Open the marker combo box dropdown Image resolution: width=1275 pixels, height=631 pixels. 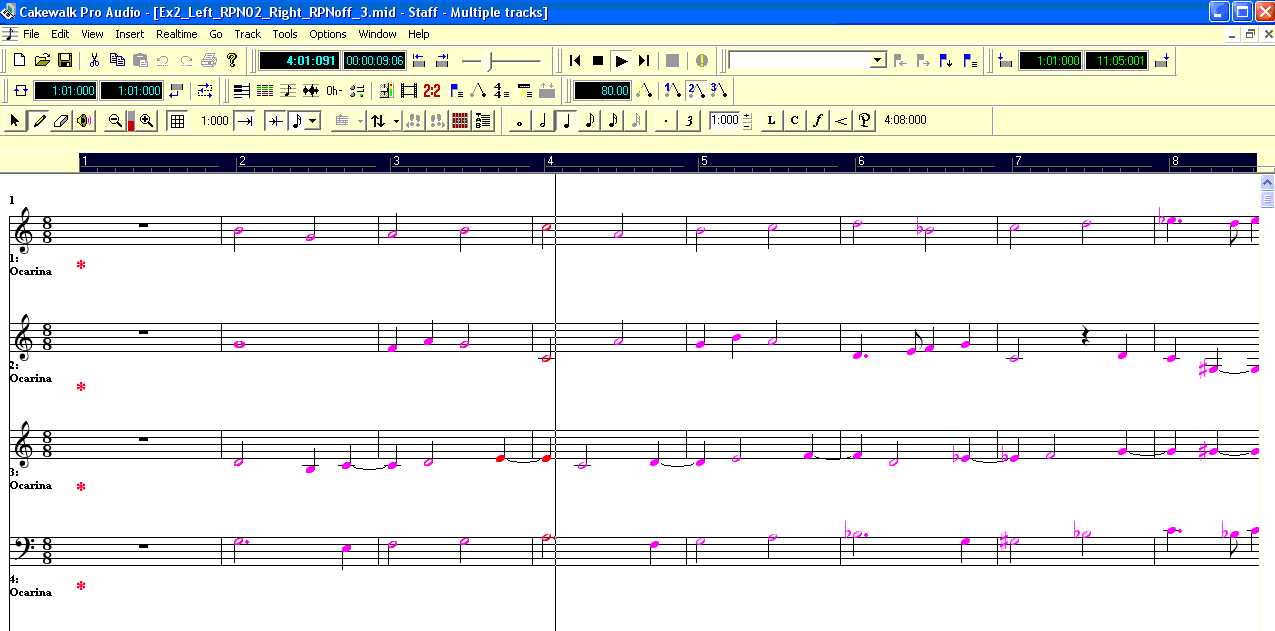[x=878, y=61]
